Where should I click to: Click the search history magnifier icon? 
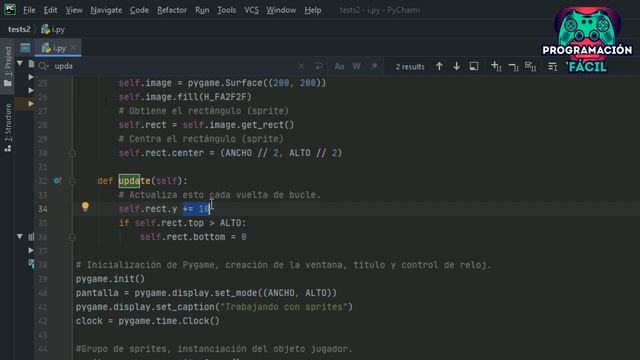click(x=43, y=66)
